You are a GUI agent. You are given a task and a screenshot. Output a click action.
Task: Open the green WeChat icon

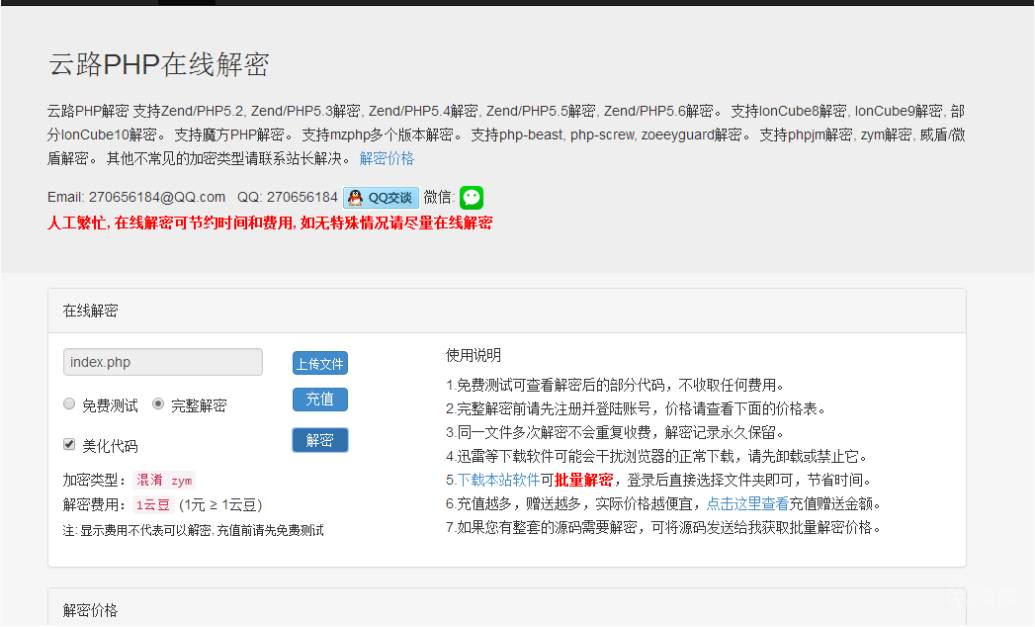pyautogui.click(x=471, y=197)
